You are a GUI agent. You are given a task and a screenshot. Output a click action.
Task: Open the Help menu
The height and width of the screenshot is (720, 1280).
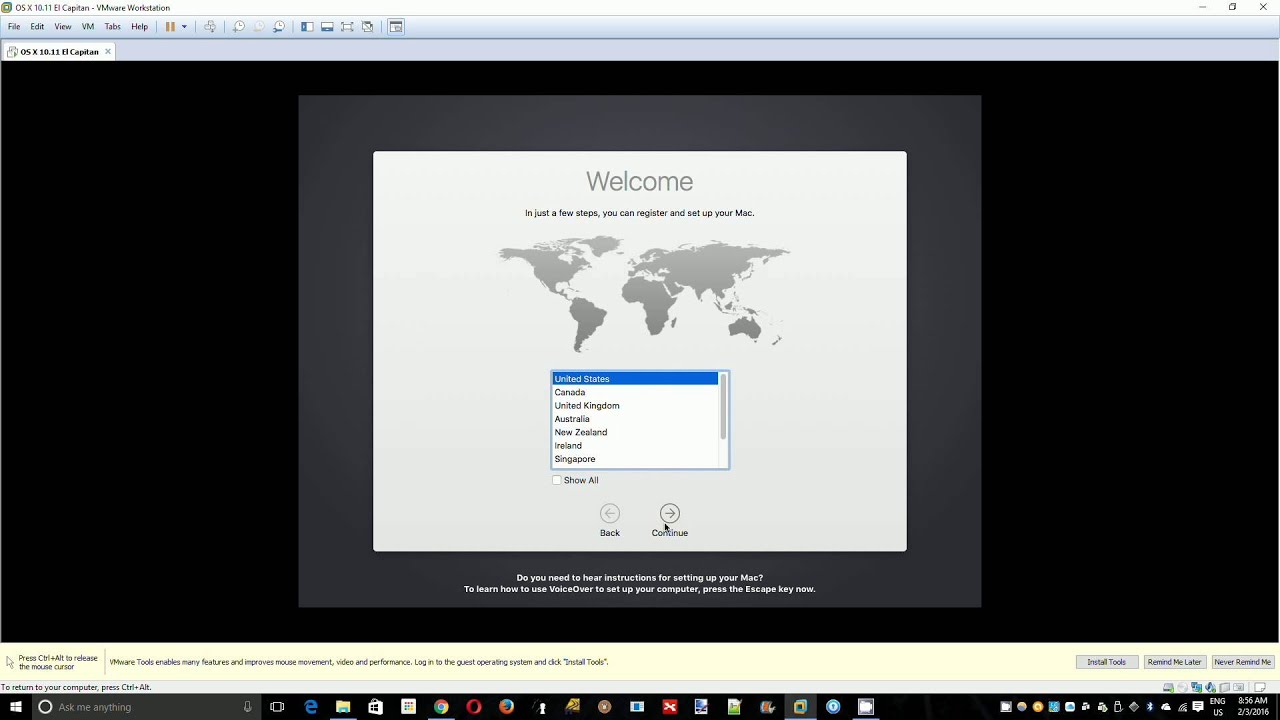click(x=139, y=27)
